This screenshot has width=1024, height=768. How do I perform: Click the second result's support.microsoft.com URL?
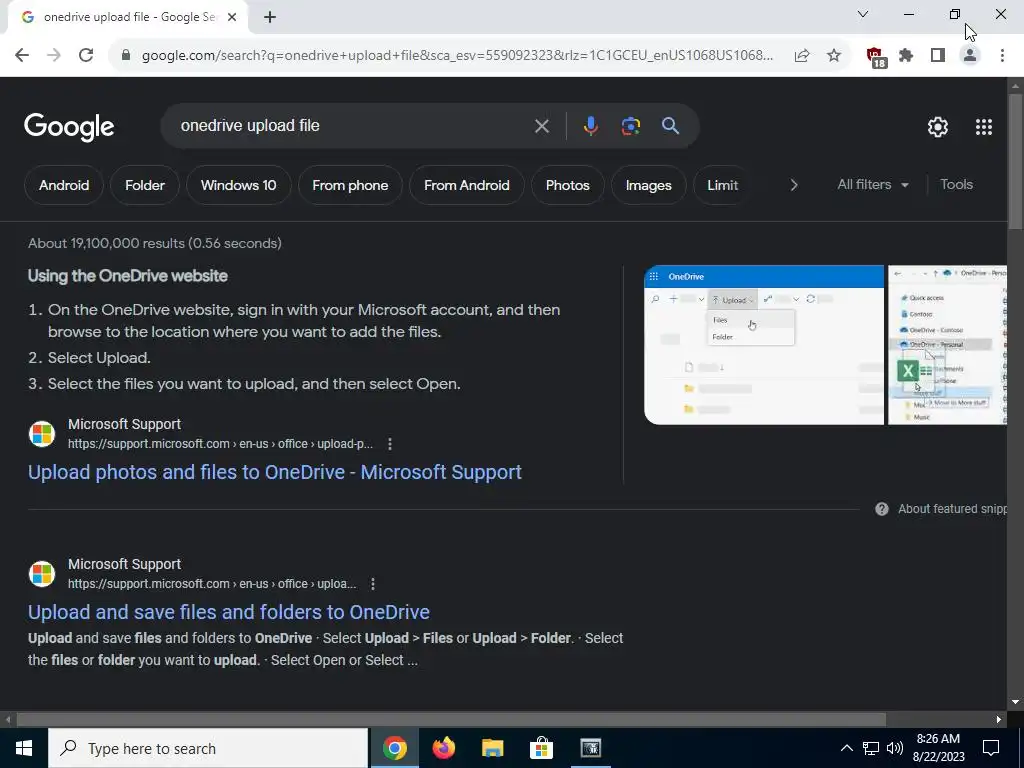tap(212, 584)
